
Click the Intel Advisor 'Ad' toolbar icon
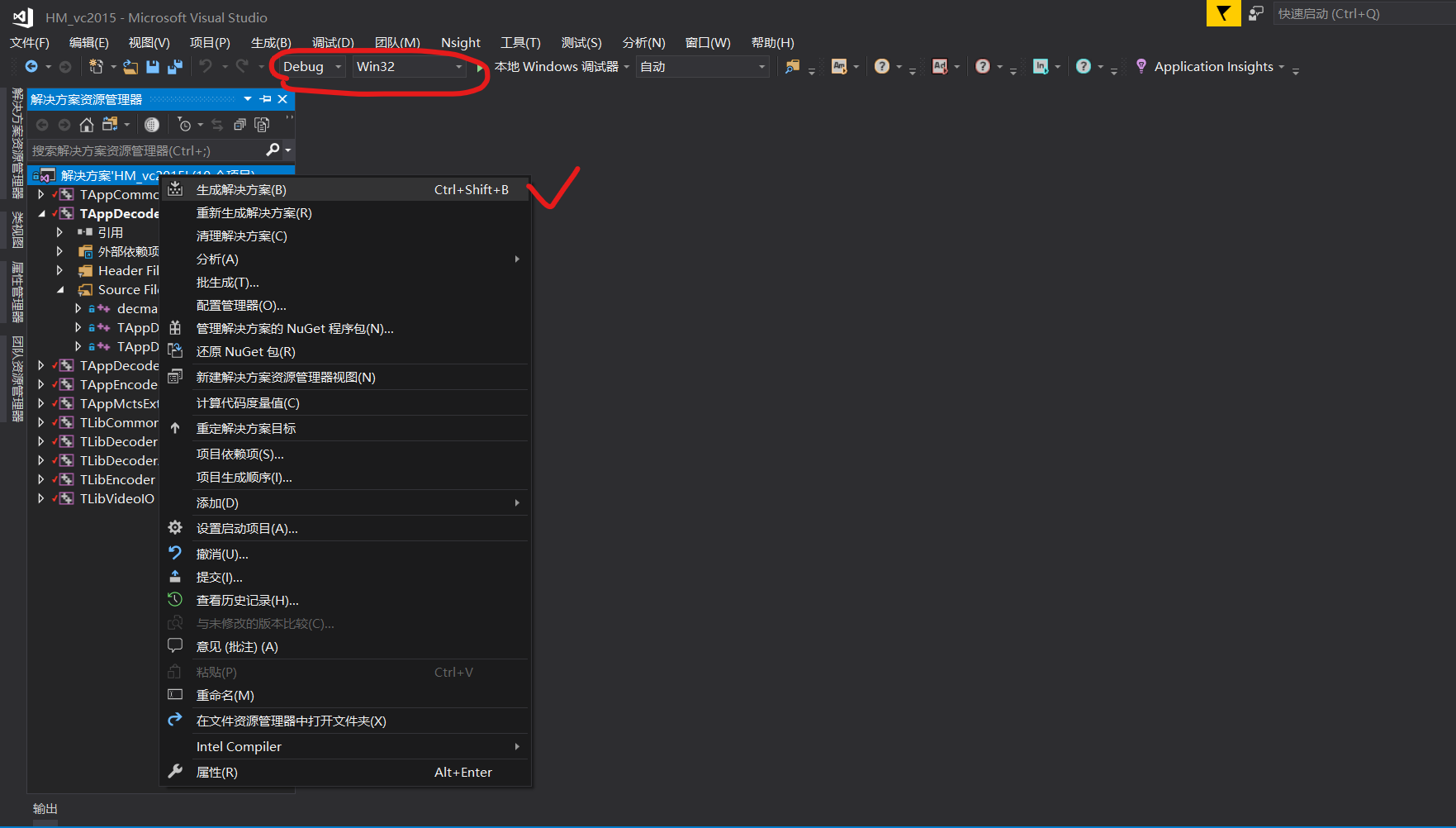click(940, 67)
